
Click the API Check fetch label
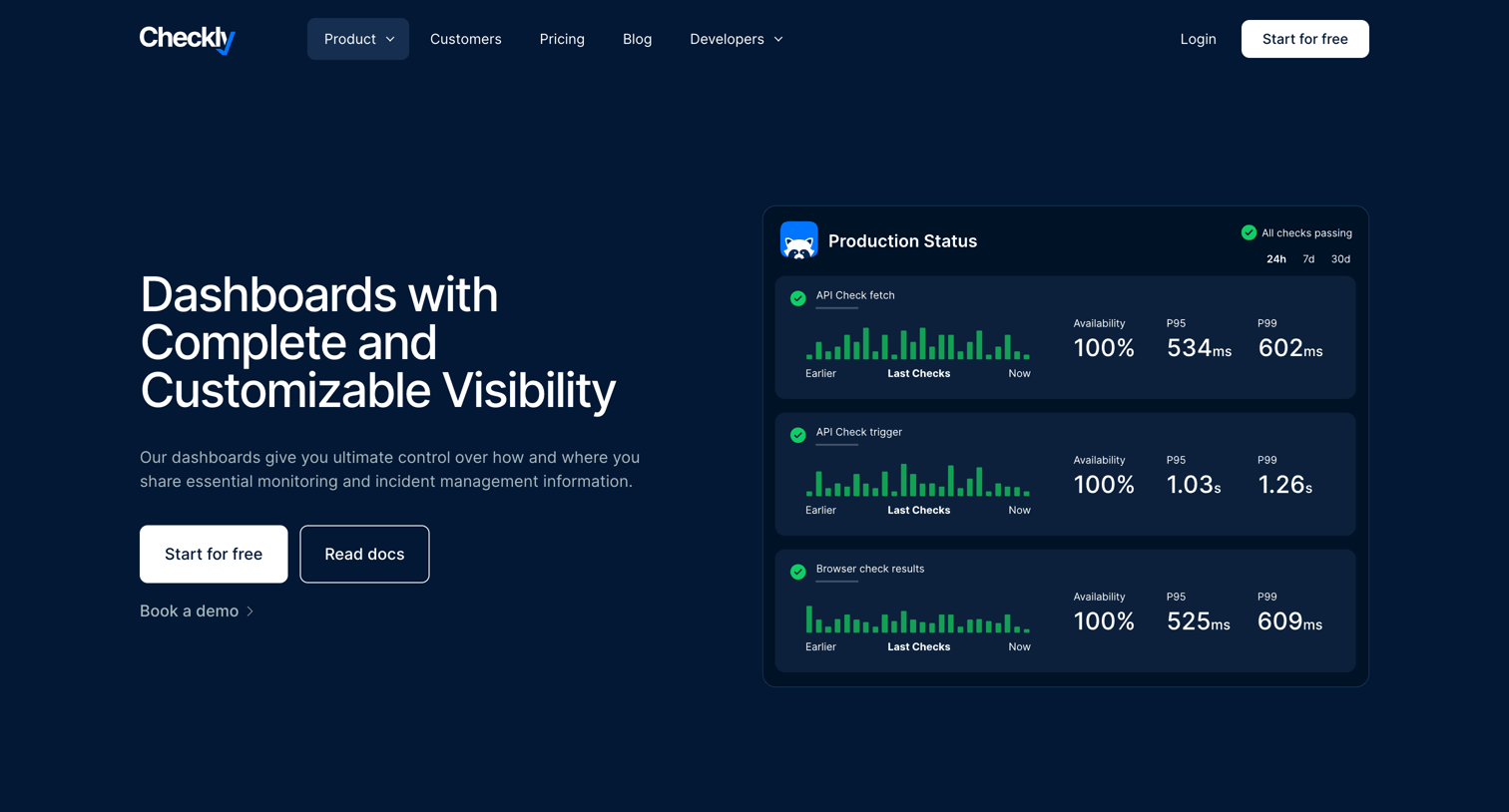[855, 295]
